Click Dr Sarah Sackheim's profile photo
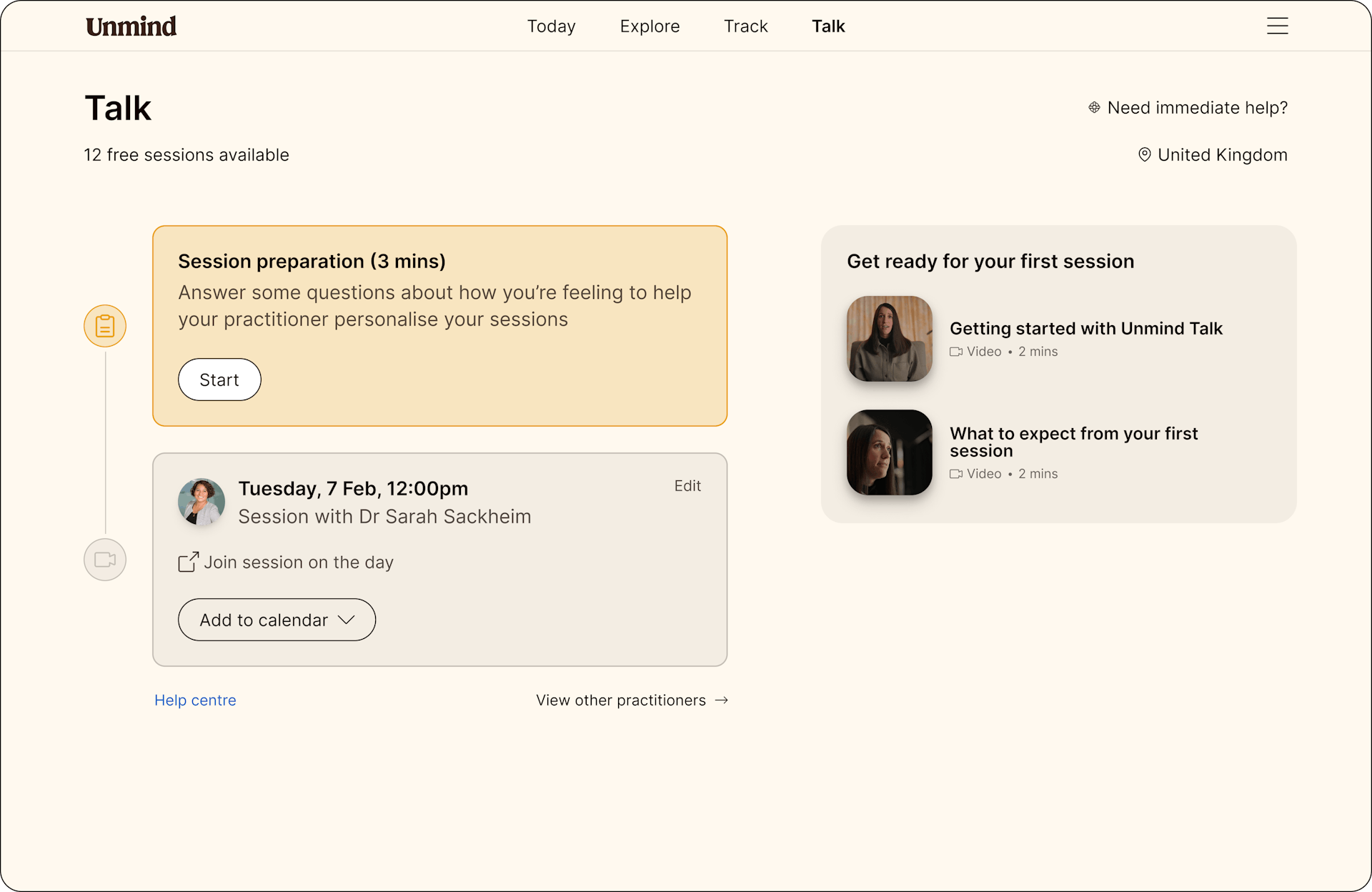The width and height of the screenshot is (1372, 892). pos(202,502)
